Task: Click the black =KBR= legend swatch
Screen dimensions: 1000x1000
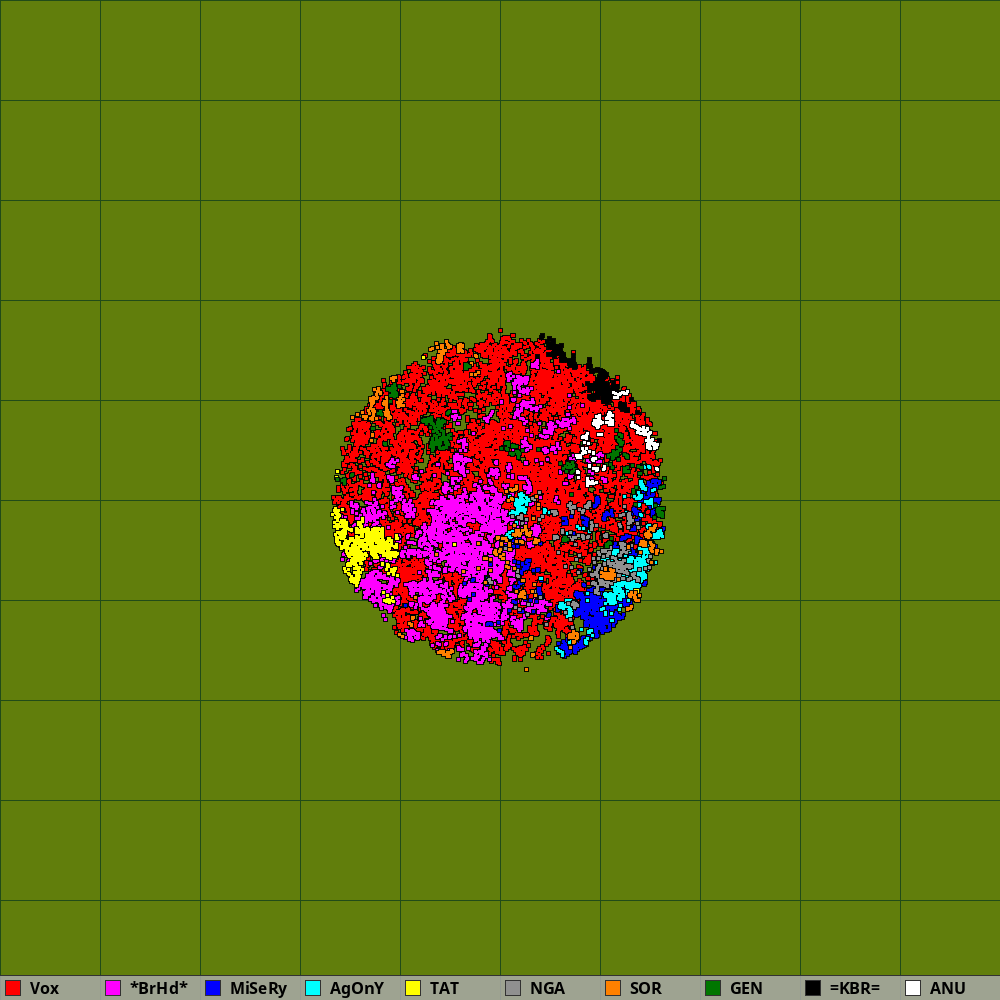Action: tap(813, 988)
